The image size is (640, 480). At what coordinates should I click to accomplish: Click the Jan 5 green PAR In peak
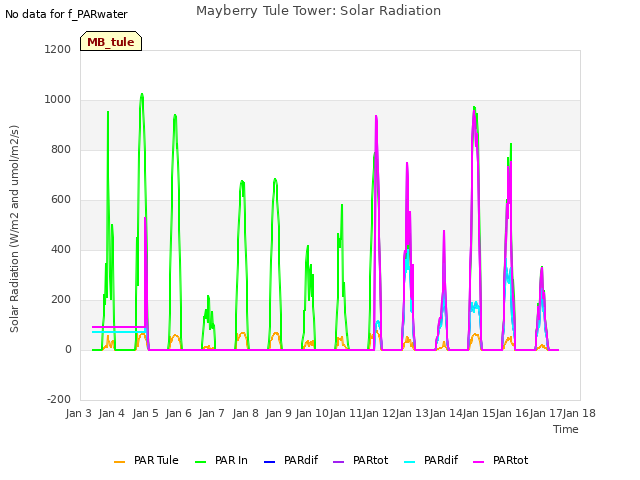pos(142,95)
